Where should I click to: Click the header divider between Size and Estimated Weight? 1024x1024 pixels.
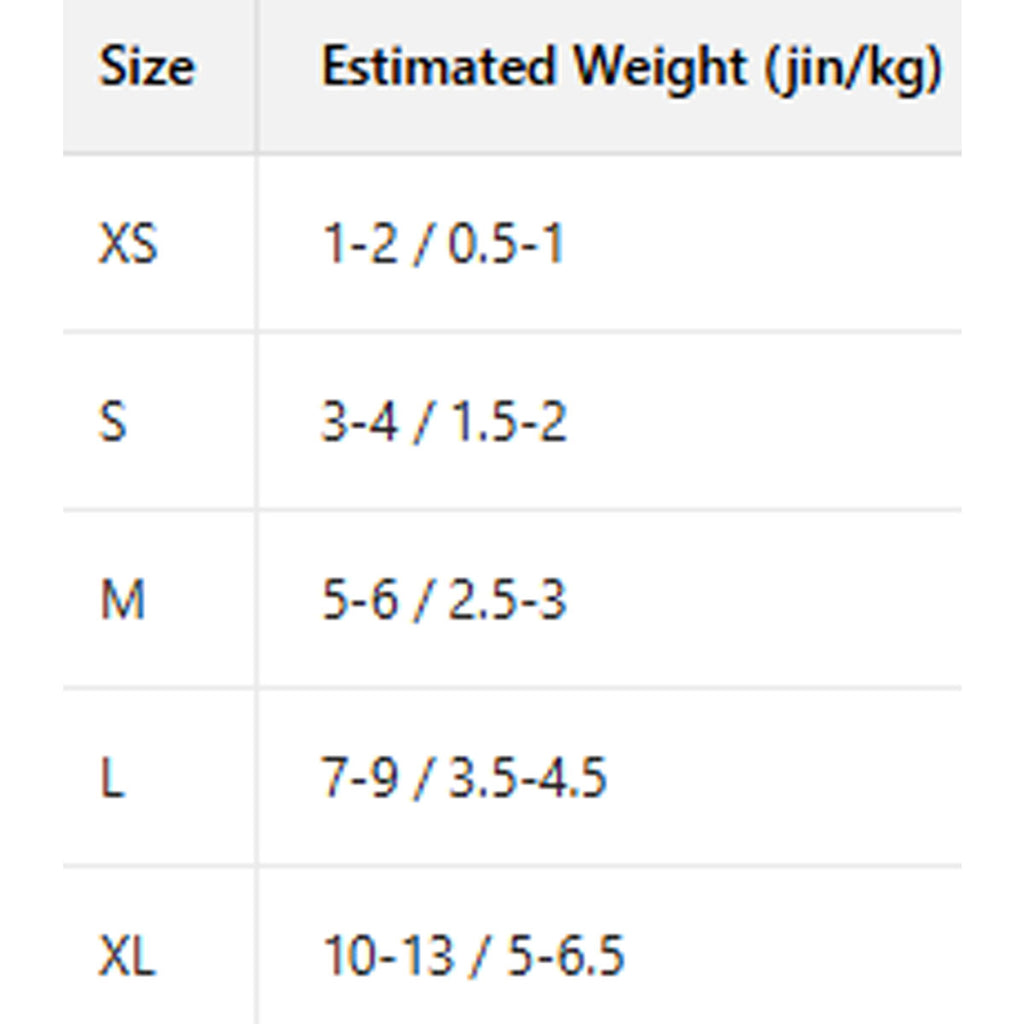pyautogui.click(x=257, y=76)
